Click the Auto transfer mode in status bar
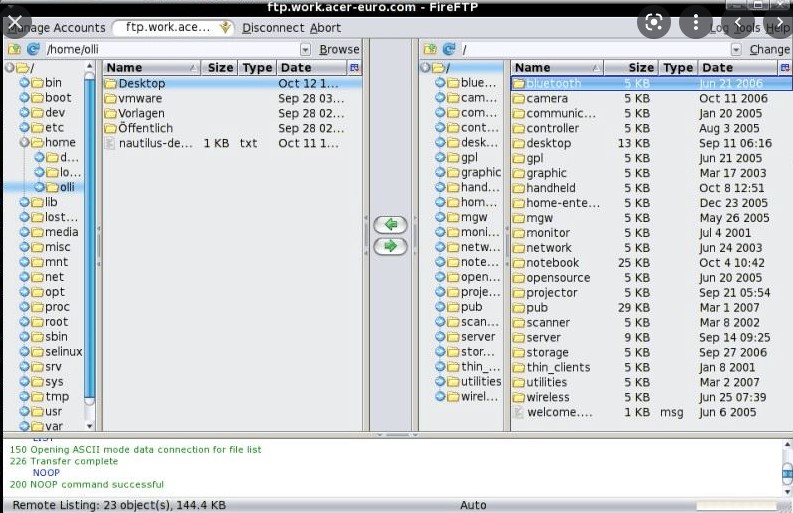 point(473,505)
